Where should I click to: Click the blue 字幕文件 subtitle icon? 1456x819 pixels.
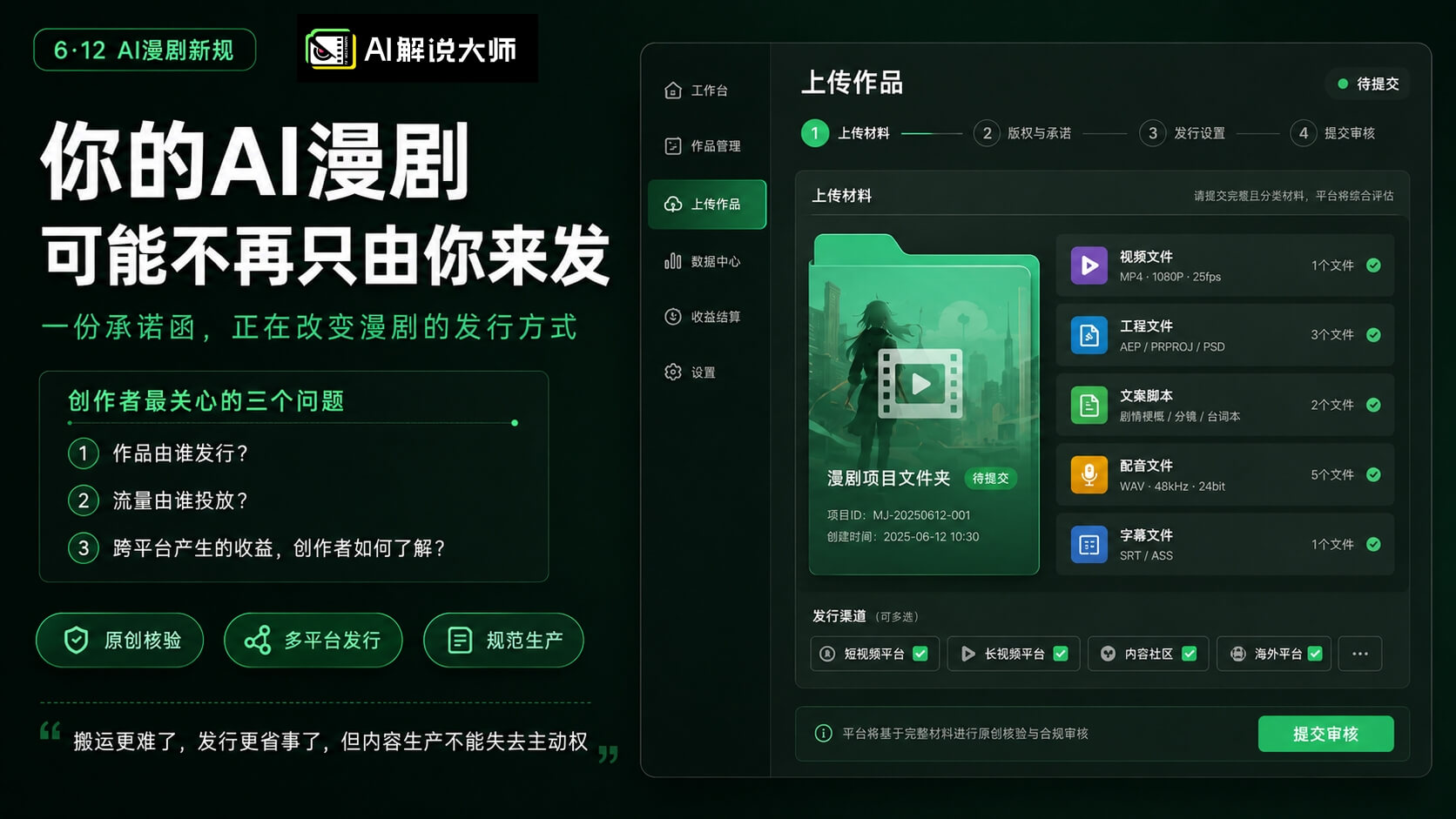(1089, 545)
